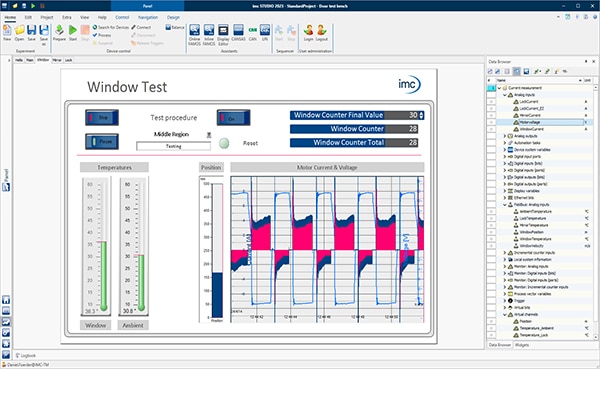Open the Control ribbon tab

click(122, 17)
